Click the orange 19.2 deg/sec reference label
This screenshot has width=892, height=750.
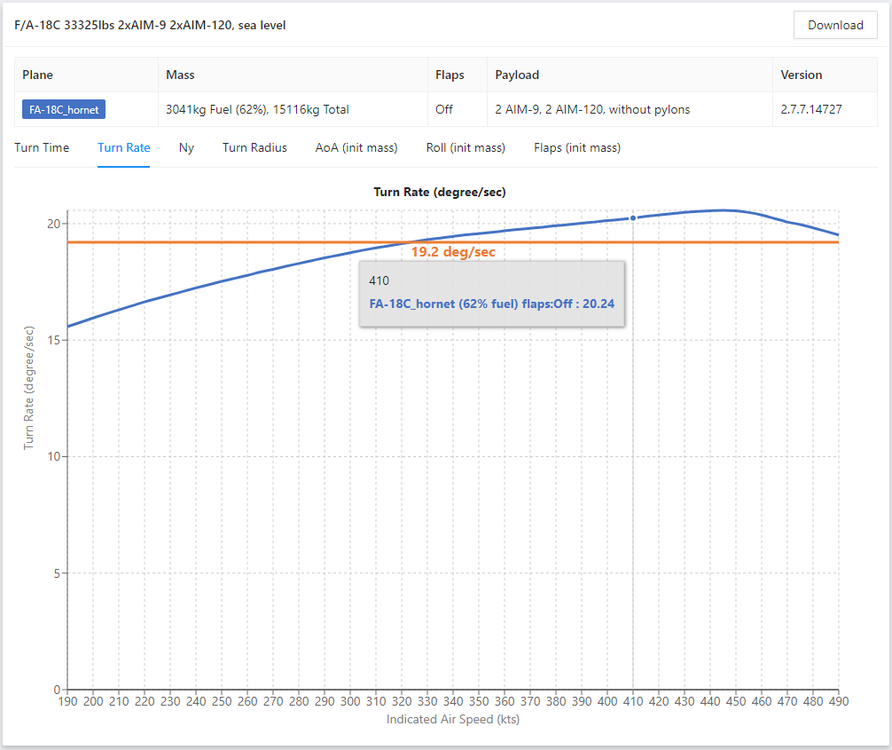[453, 252]
